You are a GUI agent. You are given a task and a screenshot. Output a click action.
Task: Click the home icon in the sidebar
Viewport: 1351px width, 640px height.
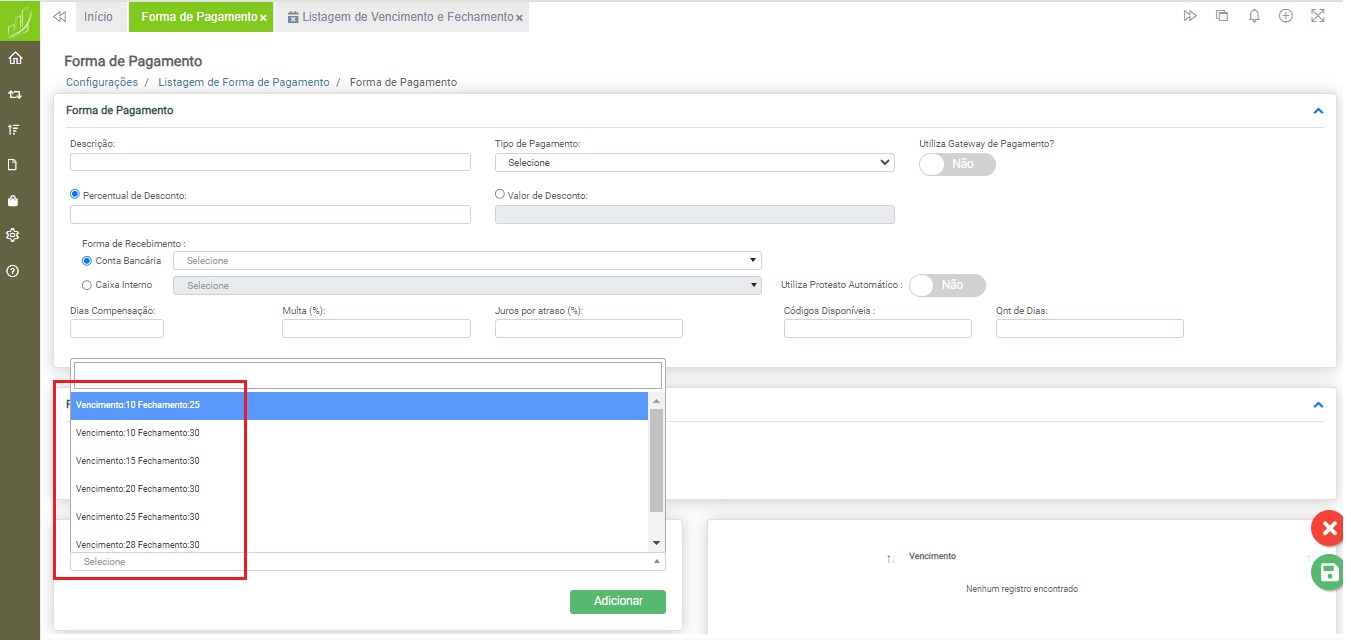pos(14,59)
